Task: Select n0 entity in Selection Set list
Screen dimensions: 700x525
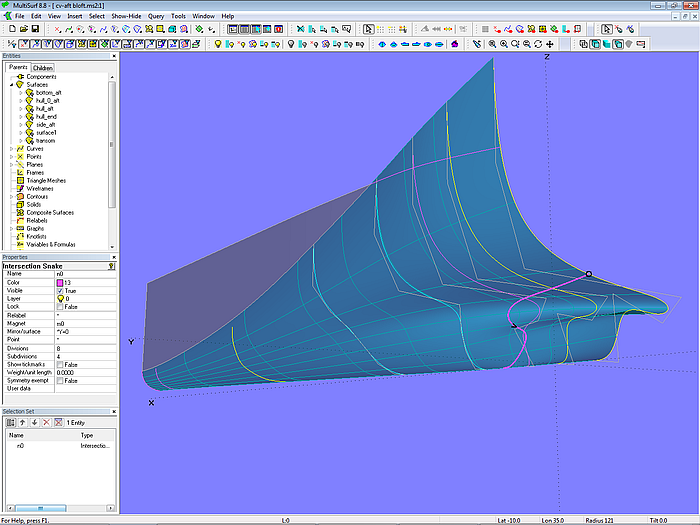Action: pos(20,445)
